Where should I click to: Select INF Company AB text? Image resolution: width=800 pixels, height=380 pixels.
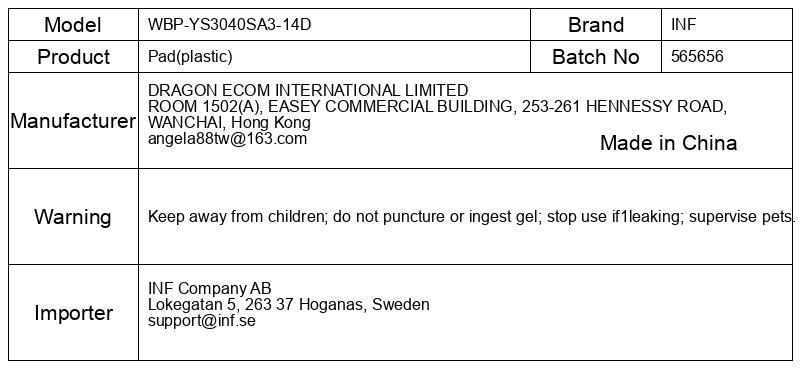click(x=210, y=288)
